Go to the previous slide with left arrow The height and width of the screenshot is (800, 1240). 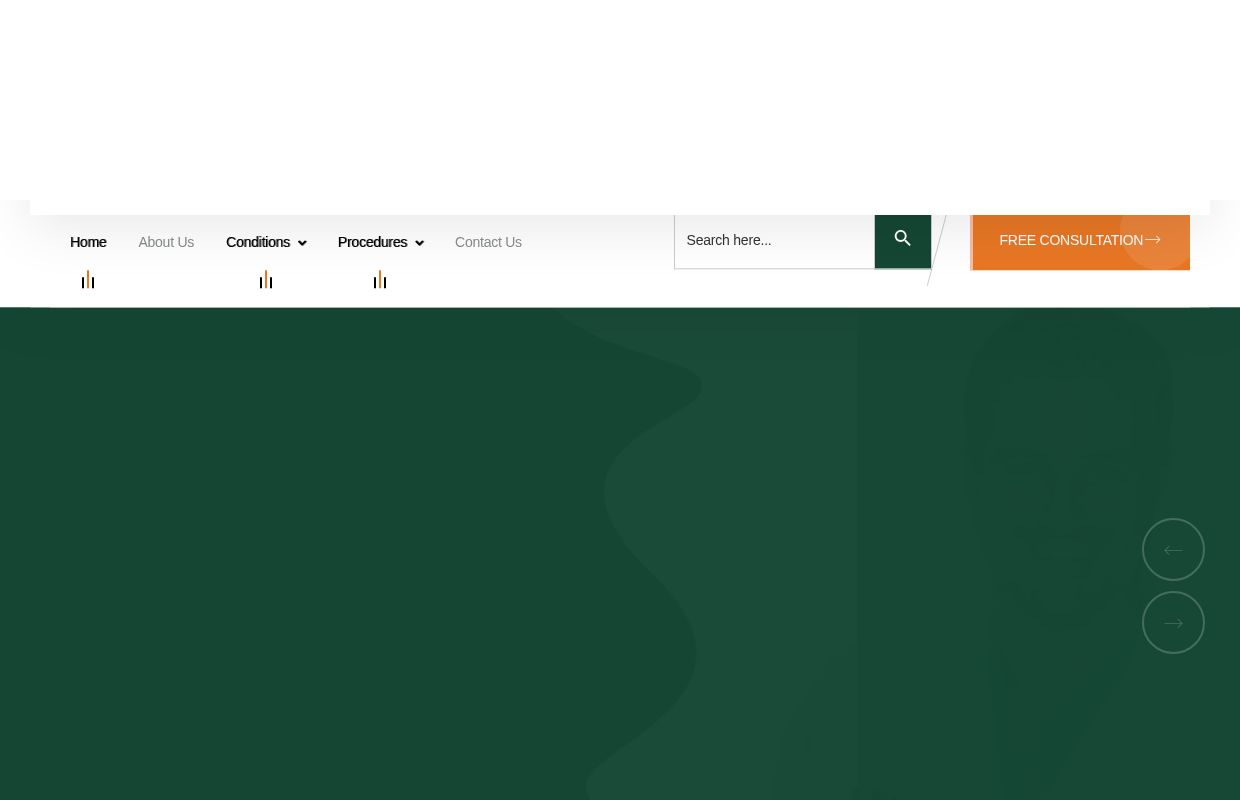pos(1173,549)
